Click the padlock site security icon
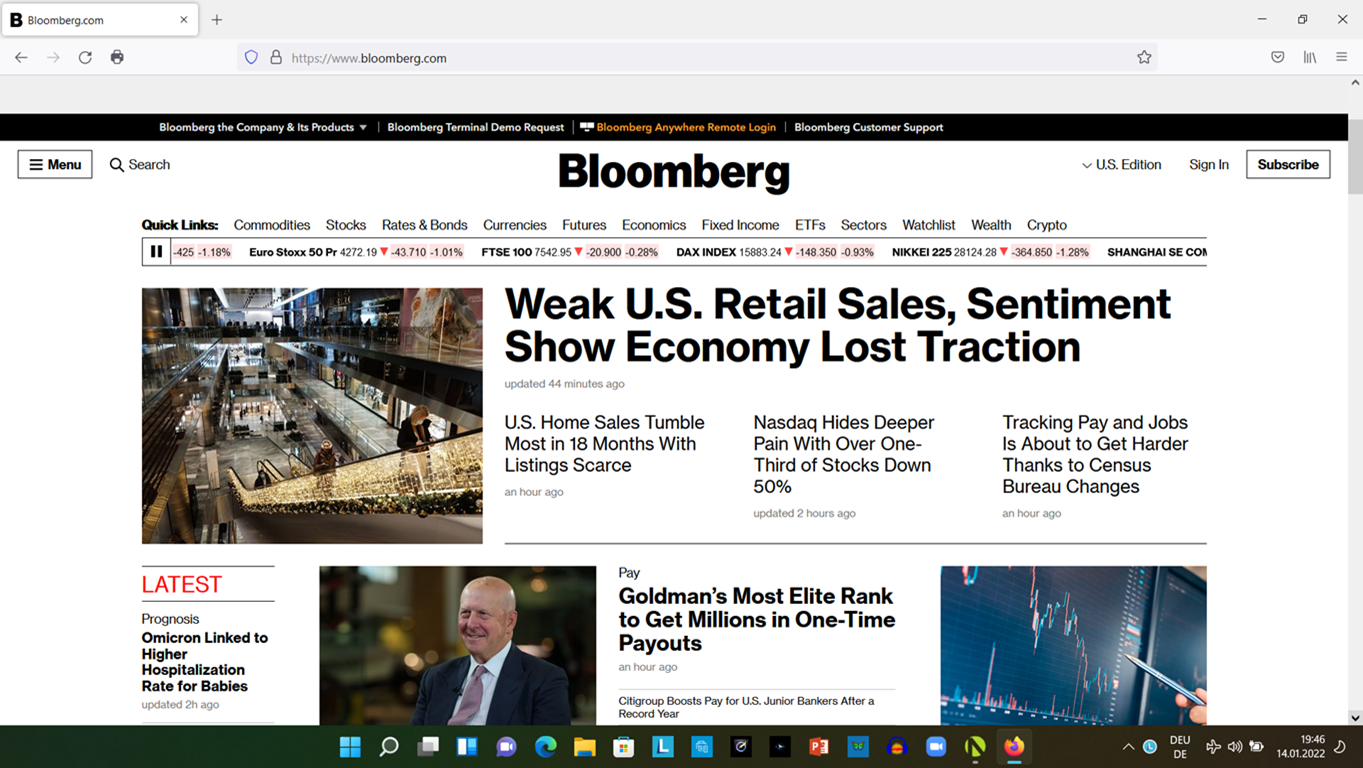1363x768 pixels. point(277,58)
